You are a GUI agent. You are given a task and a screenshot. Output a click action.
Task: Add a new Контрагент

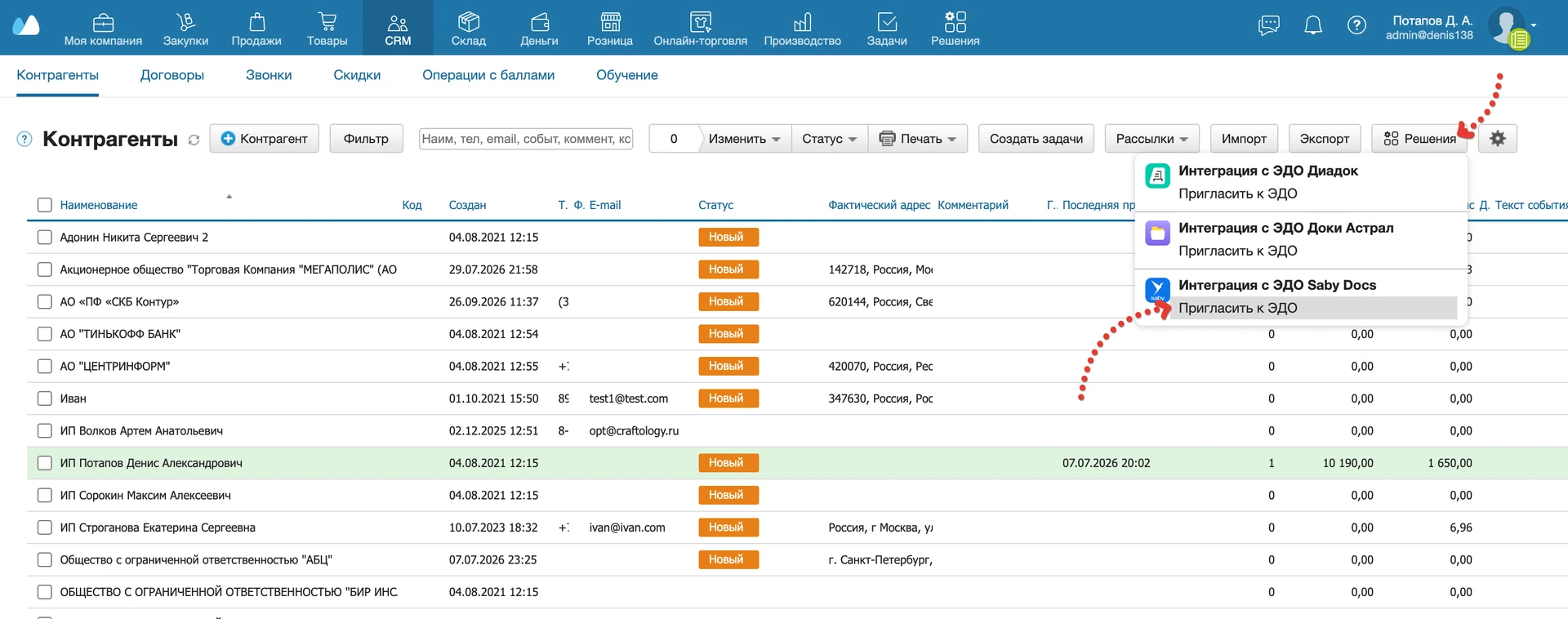265,139
